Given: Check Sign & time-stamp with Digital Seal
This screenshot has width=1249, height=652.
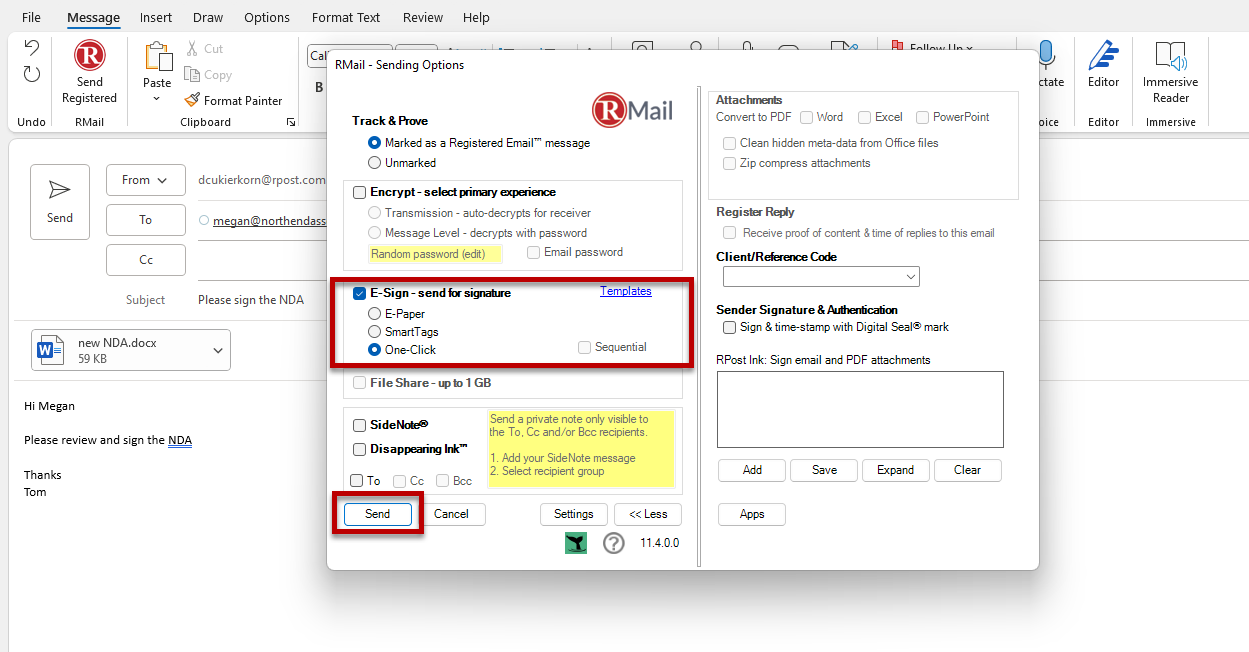Looking at the screenshot, I should (729, 327).
